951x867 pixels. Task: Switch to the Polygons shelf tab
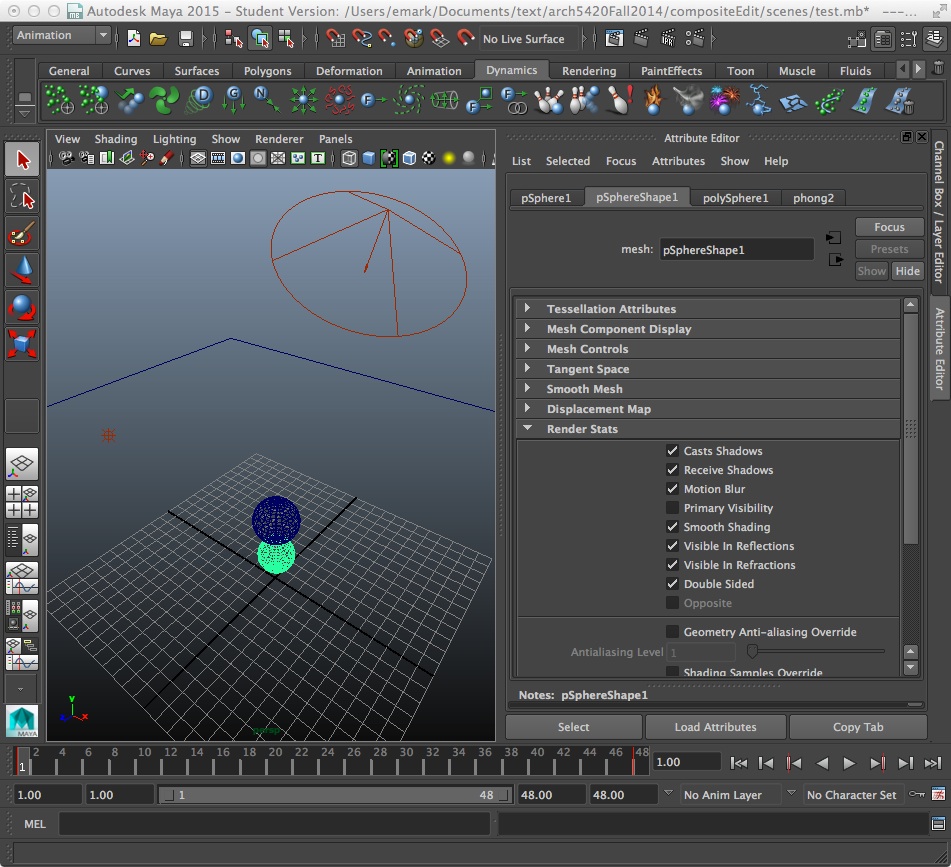pos(267,71)
